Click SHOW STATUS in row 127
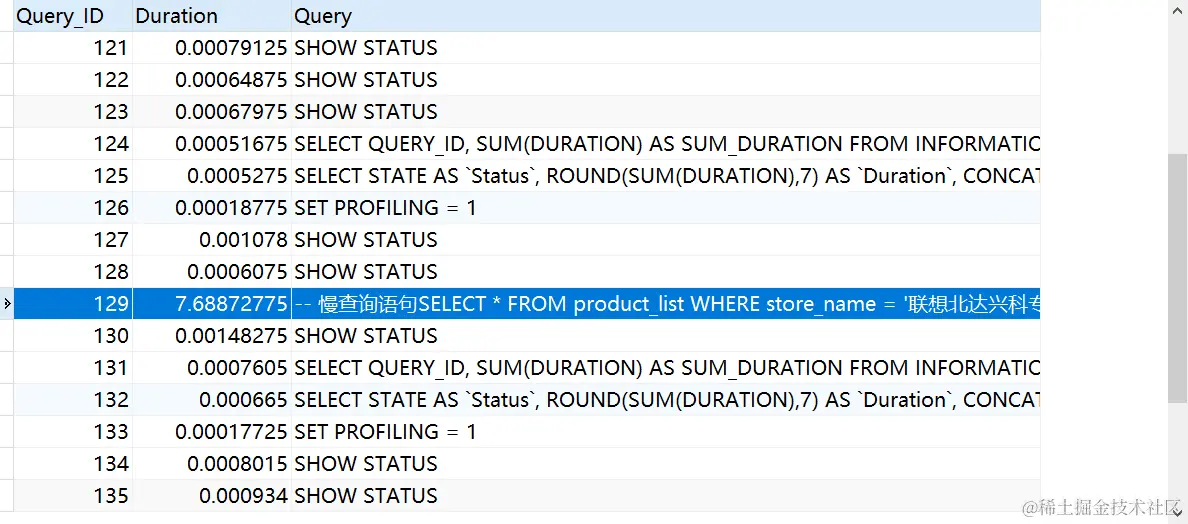 [x=366, y=239]
